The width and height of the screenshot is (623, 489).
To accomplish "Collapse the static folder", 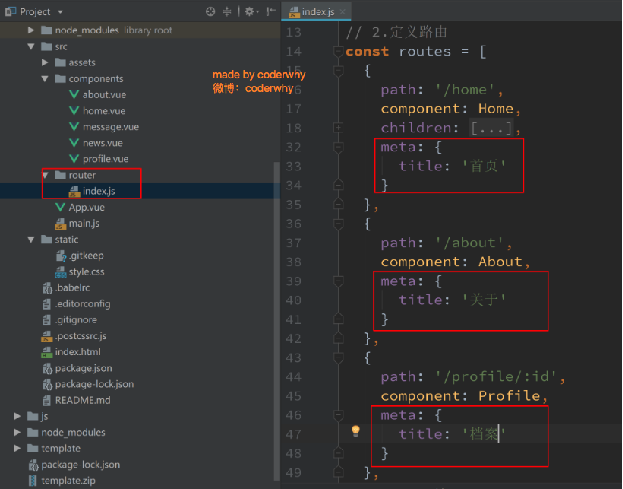I will coord(31,240).
